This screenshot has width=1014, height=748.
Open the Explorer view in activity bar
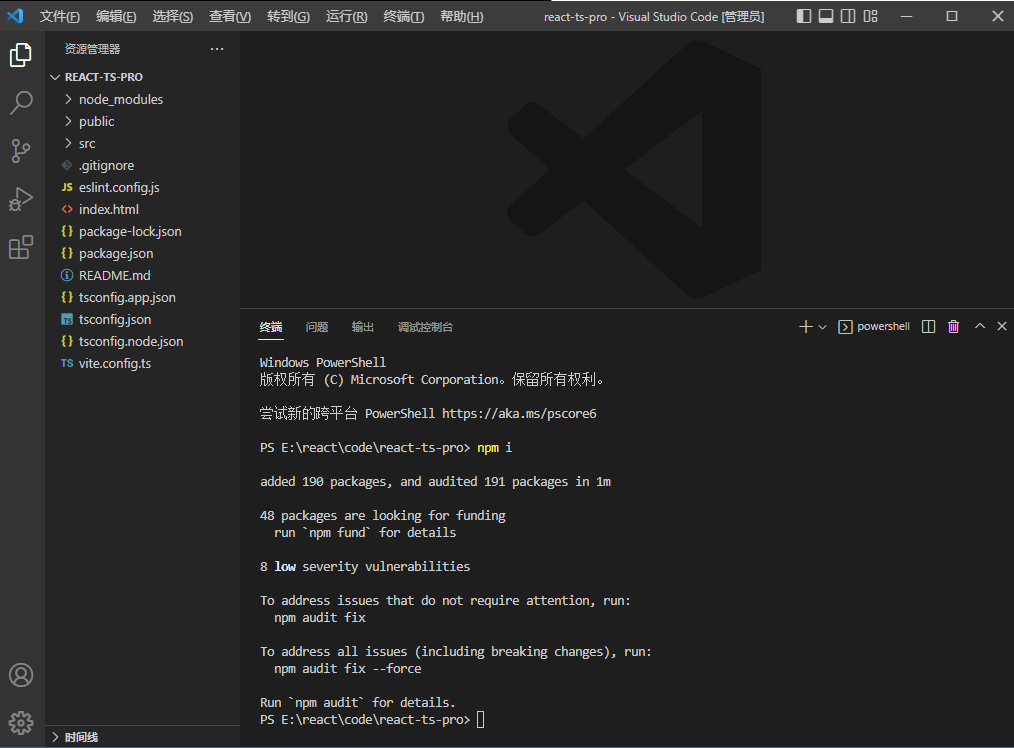click(21, 55)
